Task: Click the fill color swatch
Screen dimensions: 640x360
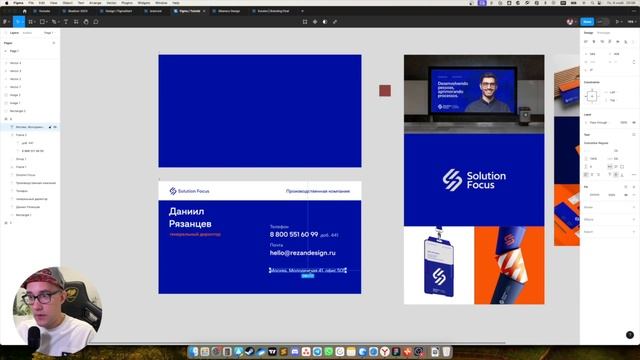Action: [x=586, y=195]
